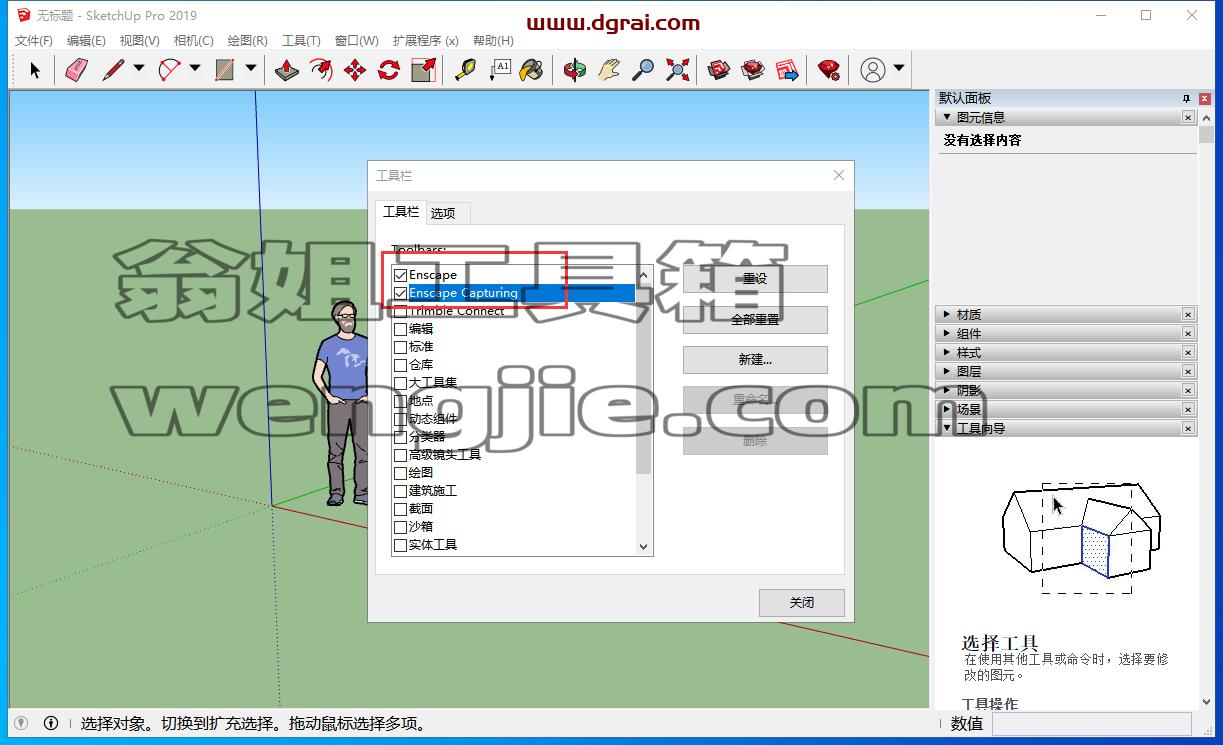The image size is (1223, 745).
Task: Open the Extension Warehouse
Action: coord(753,70)
